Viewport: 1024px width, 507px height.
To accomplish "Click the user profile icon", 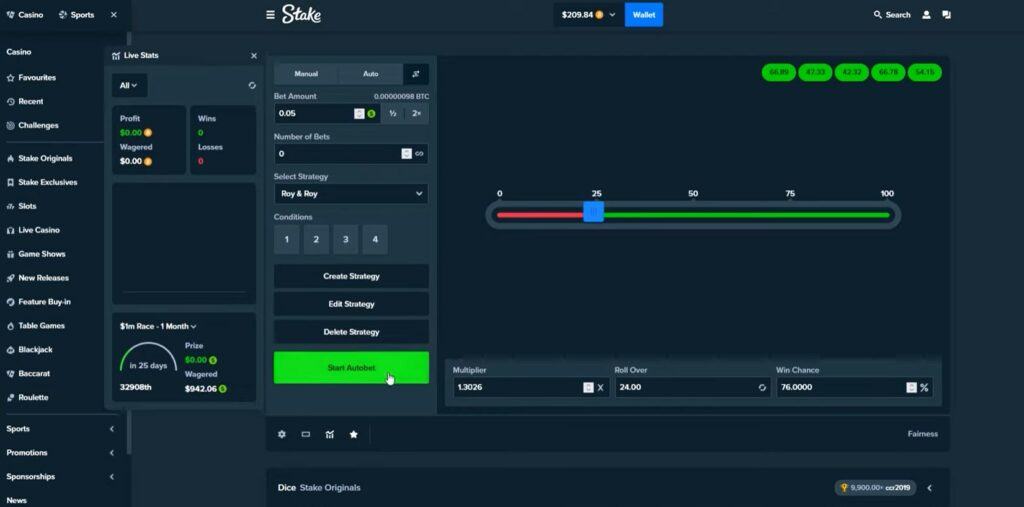I will [926, 15].
